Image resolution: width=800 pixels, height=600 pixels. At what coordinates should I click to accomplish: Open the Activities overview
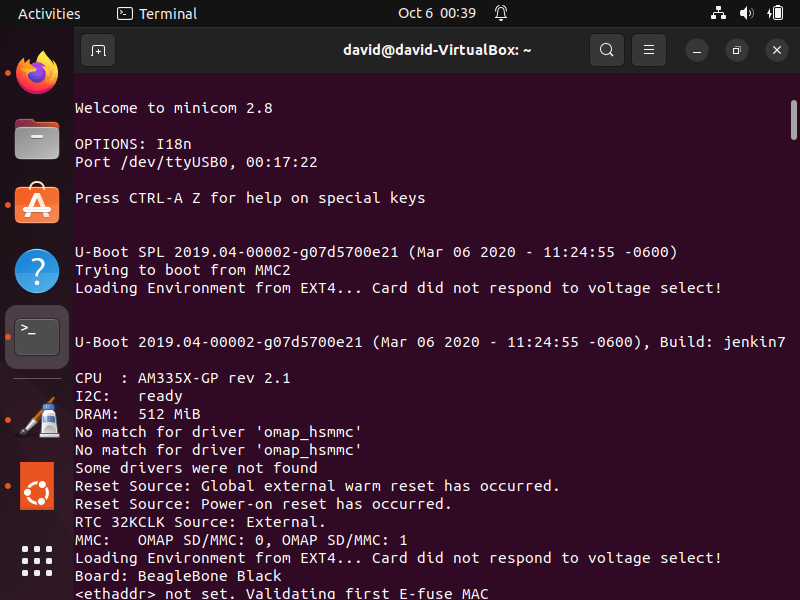[x=49, y=14]
